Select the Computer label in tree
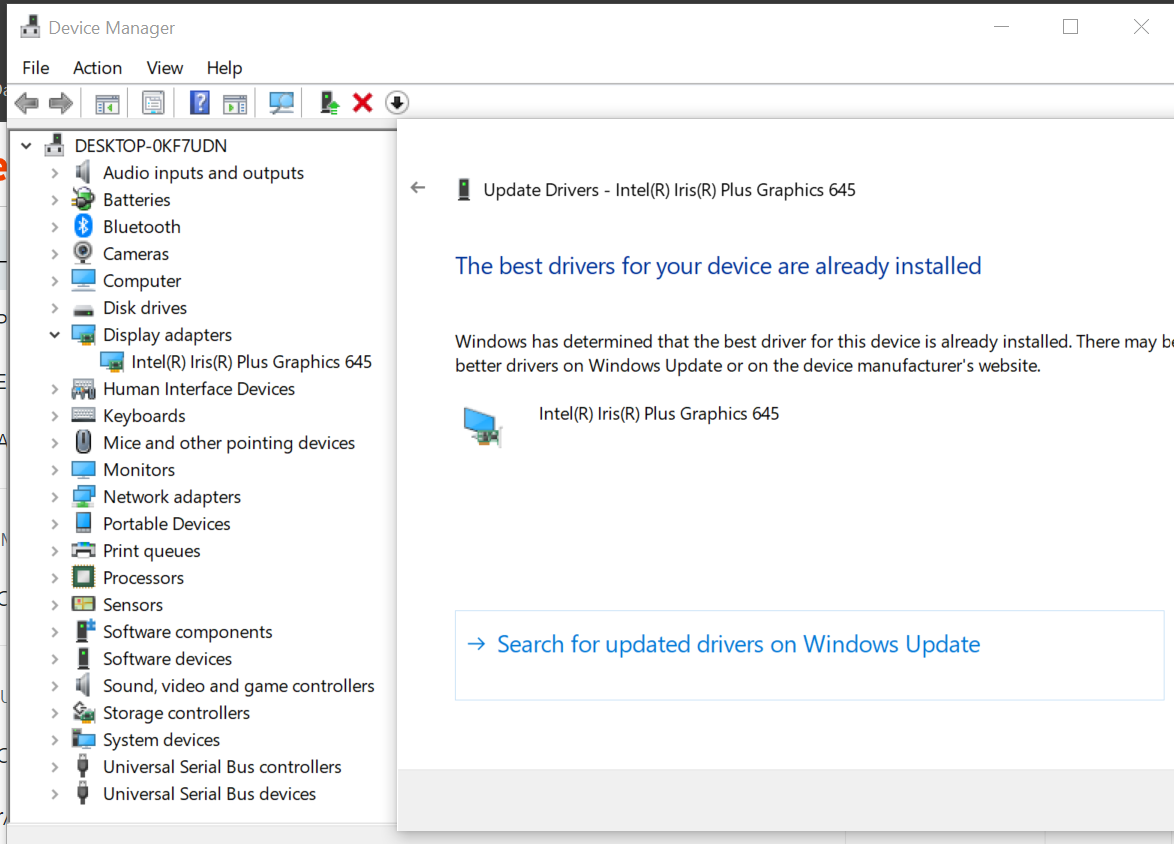Image resolution: width=1174 pixels, height=844 pixels. coord(142,281)
